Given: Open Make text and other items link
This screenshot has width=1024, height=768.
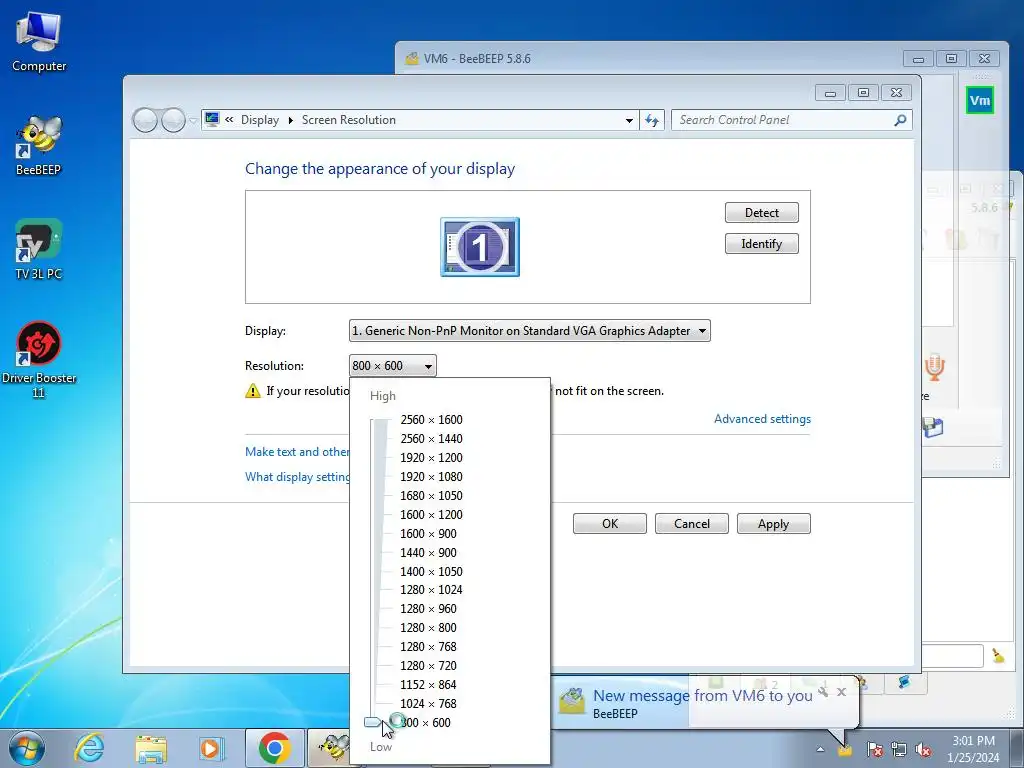Looking at the screenshot, I should click(297, 452).
